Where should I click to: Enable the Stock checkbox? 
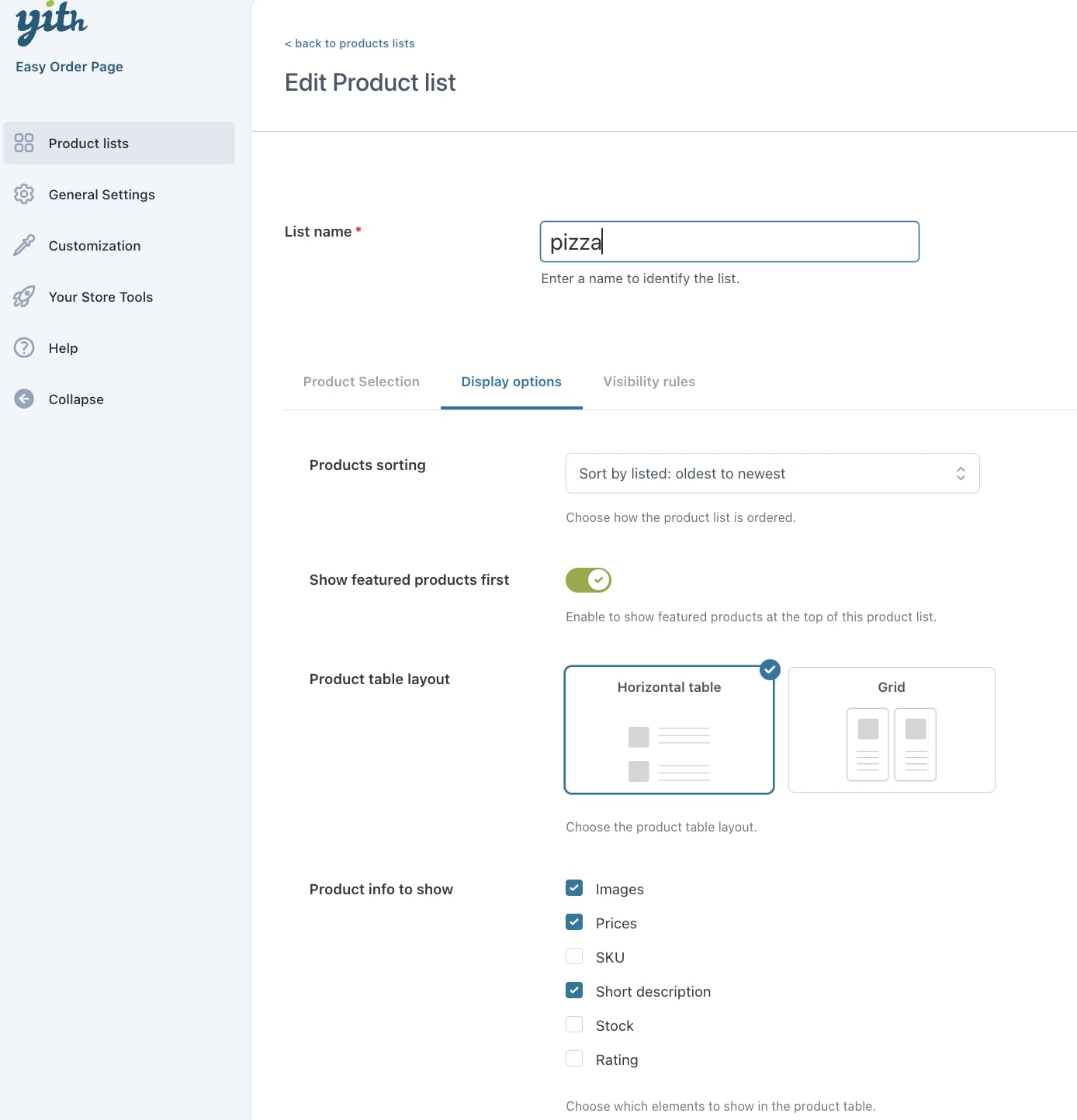click(574, 1025)
